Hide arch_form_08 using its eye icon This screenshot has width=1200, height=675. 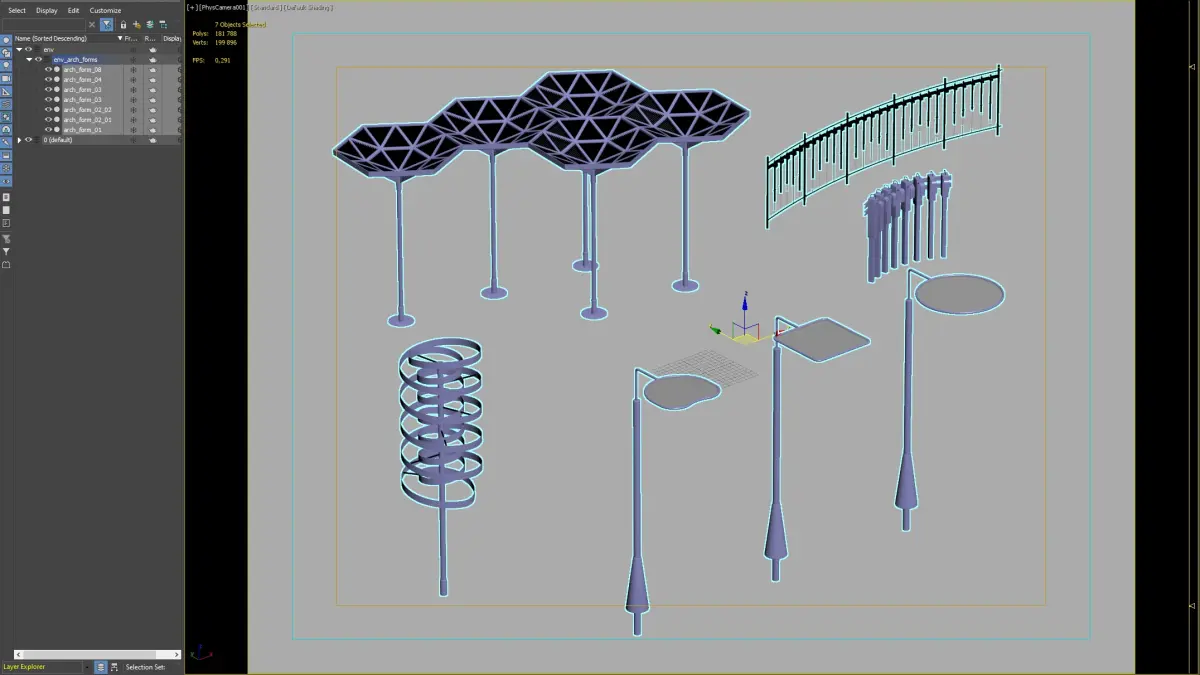click(48, 70)
